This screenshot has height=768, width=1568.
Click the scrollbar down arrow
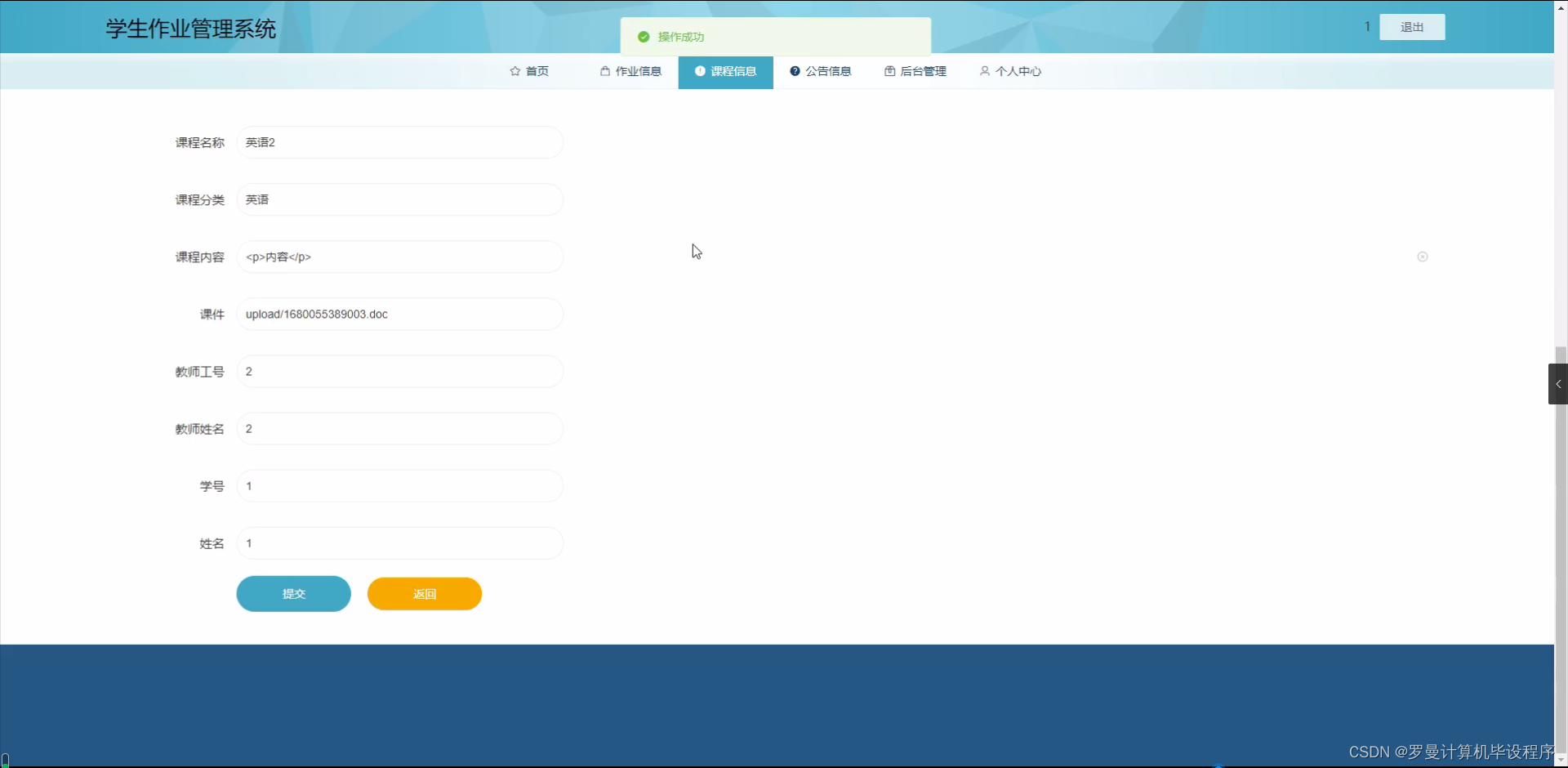pyautogui.click(x=1561, y=760)
